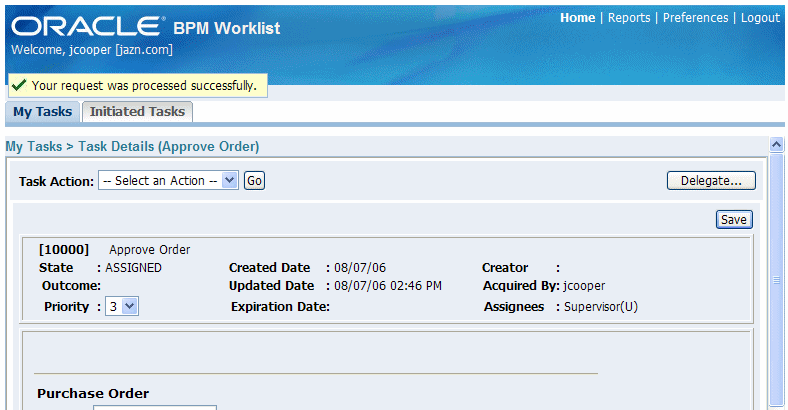Click the Expiration Date label
The width and height of the screenshot is (788, 410).
click(x=280, y=306)
